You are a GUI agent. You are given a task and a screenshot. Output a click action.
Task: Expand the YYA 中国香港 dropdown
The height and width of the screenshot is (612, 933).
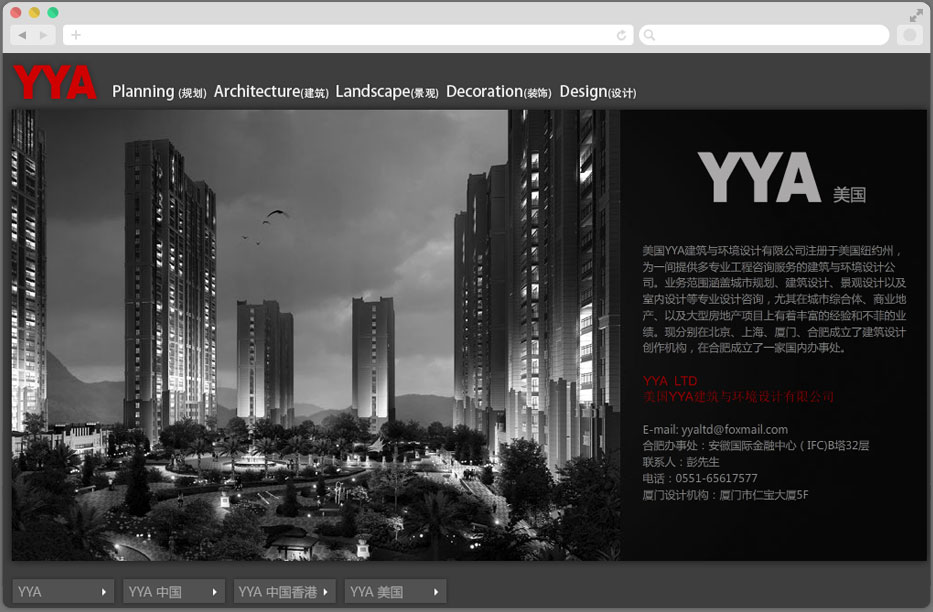(284, 592)
